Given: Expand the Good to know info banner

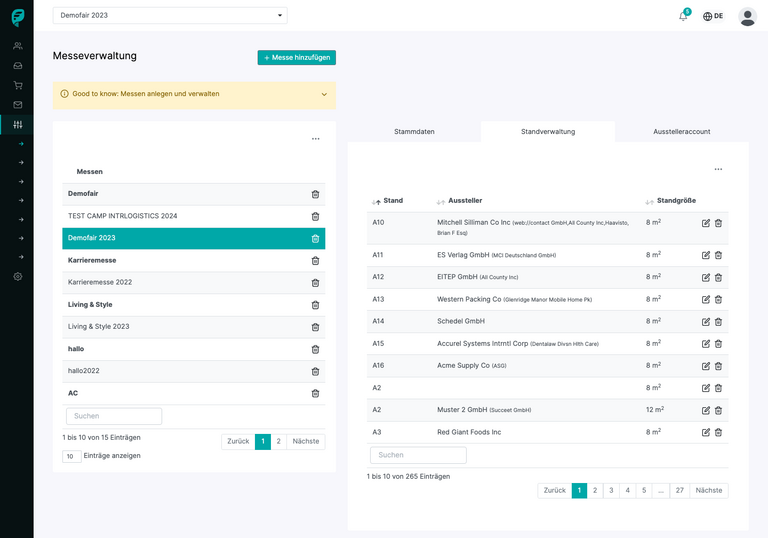Looking at the screenshot, I should pos(324,94).
